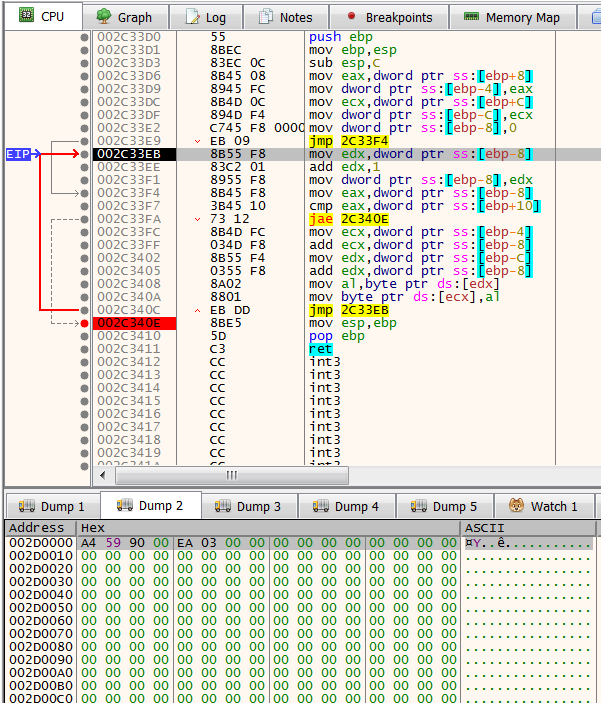Toggle breakpoint bullet at 002C33D0

click(x=84, y=37)
